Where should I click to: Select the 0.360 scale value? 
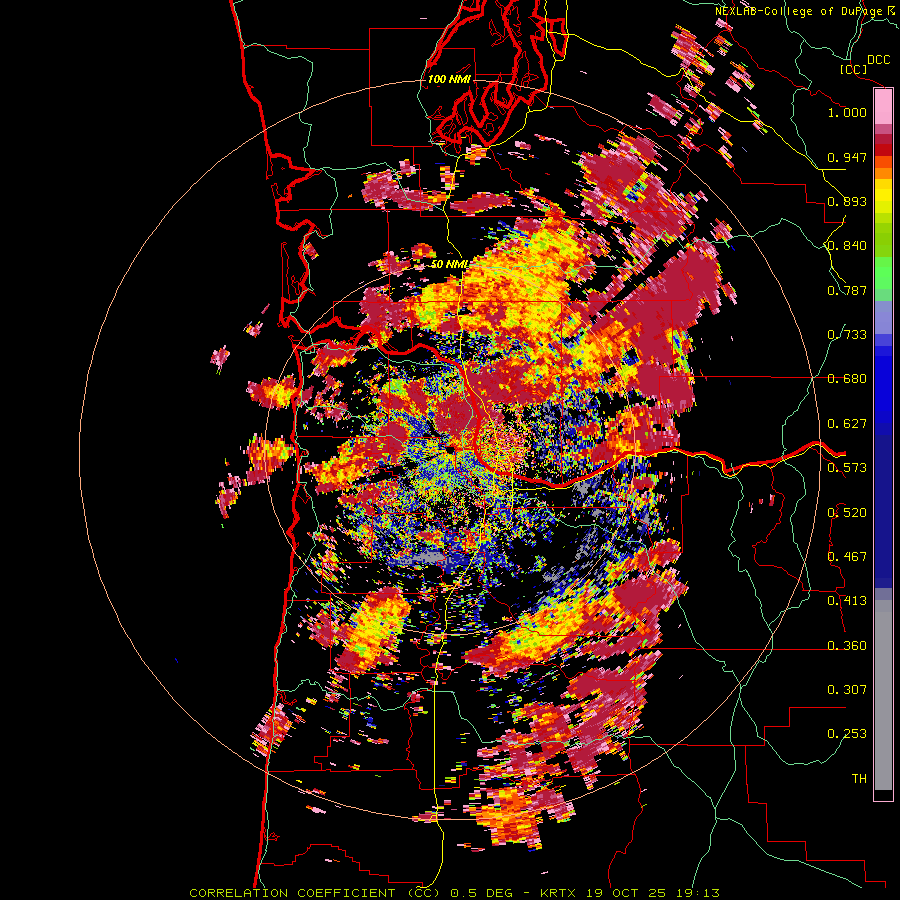click(847, 646)
